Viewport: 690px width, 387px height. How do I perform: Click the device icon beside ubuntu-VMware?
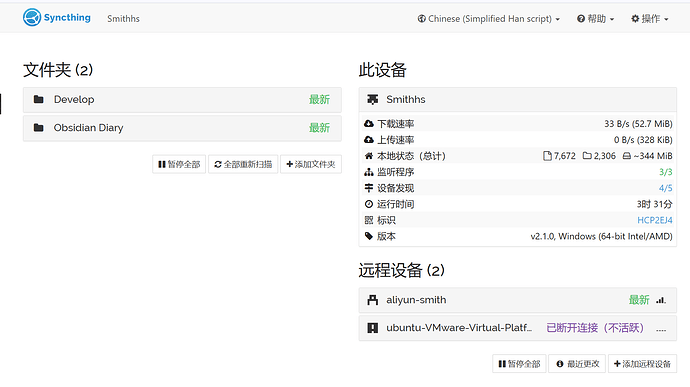point(373,328)
